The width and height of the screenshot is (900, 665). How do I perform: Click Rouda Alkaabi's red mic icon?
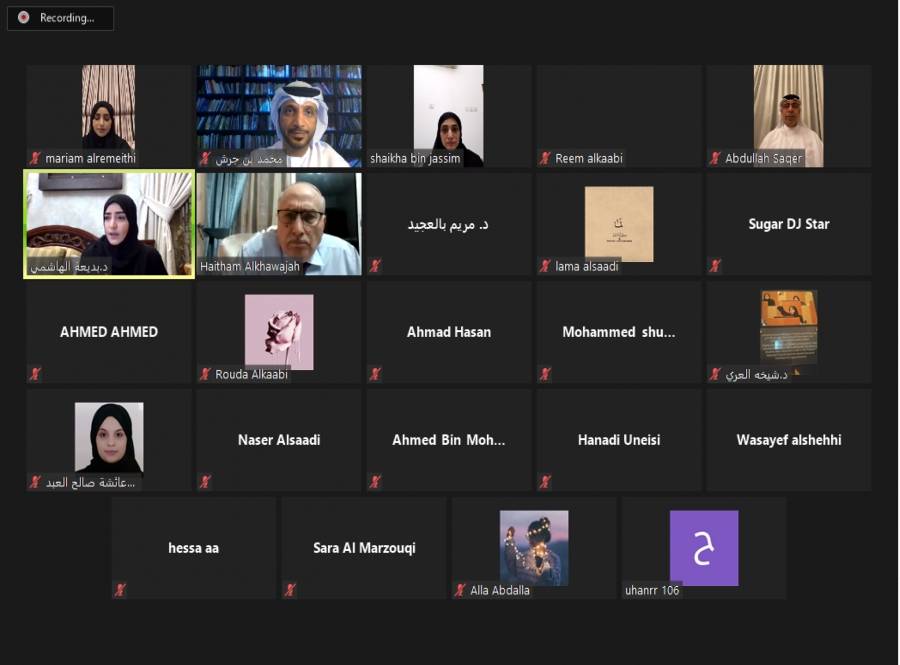click(x=204, y=373)
